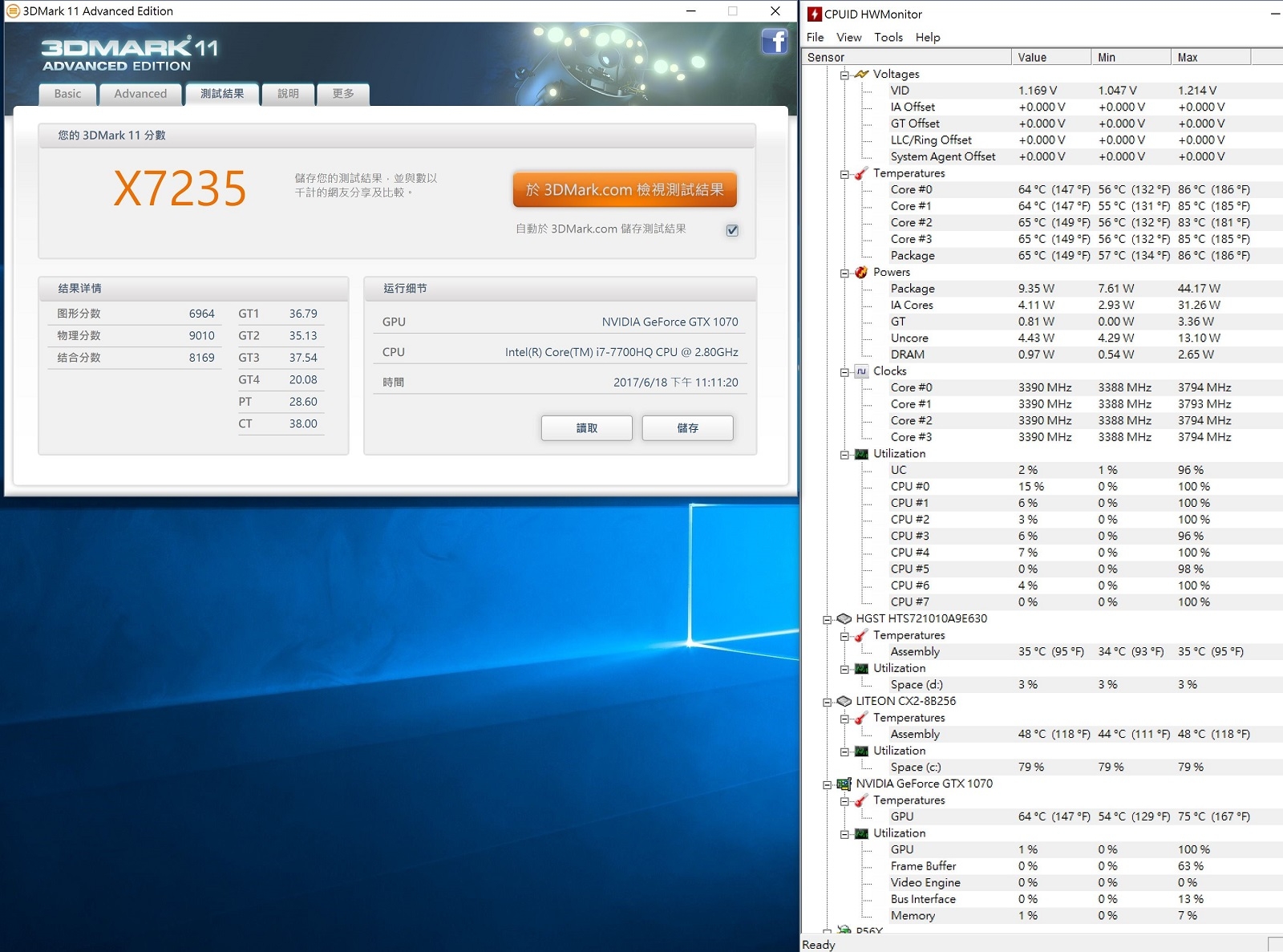The image size is (1283, 952).
Task: Click the HGST HTS721010A9E630 drive icon
Action: 844,618
